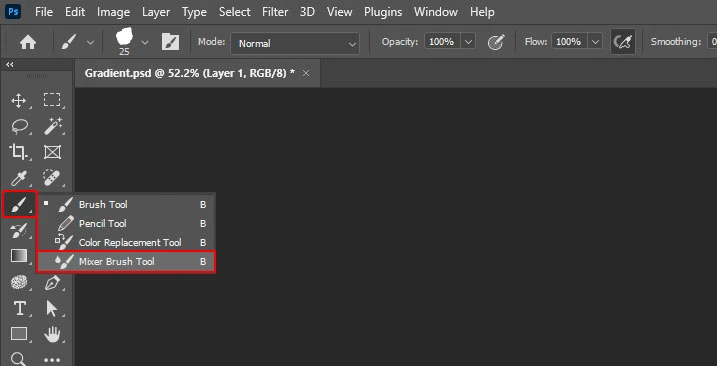Screen dimensions: 717x366
Task: Choose Brush Tool from the flyout
Action: (x=126, y=205)
